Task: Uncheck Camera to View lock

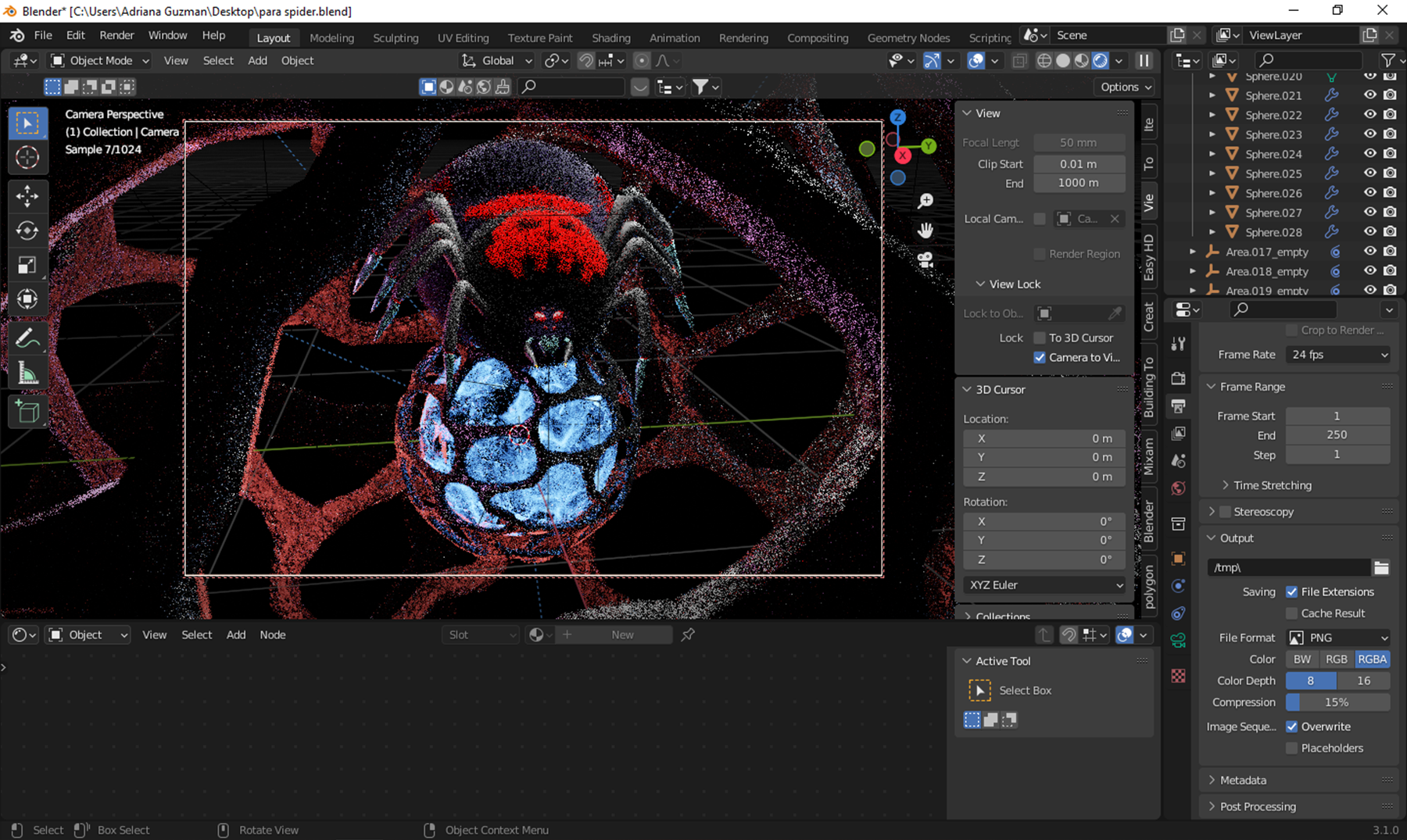Action: pyautogui.click(x=1040, y=357)
